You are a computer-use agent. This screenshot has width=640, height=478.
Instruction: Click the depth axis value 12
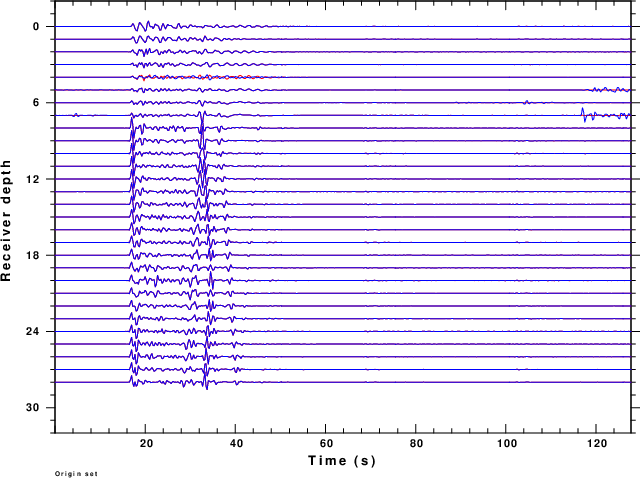point(33,179)
